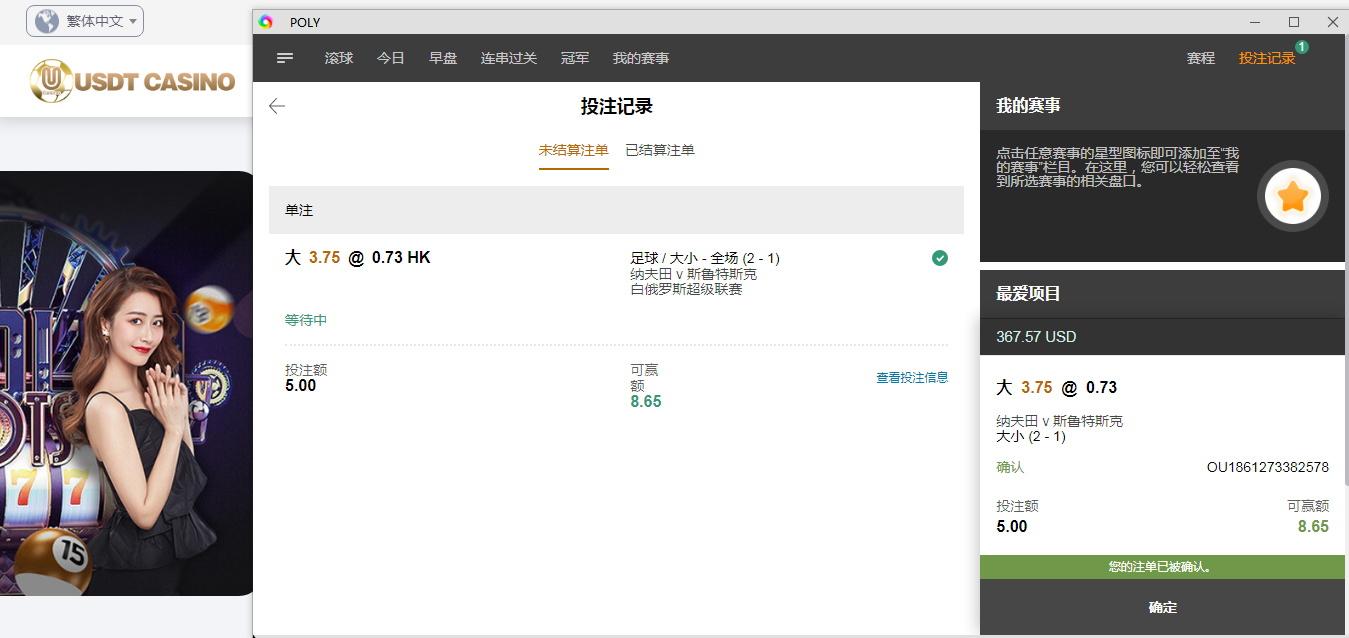Click the green notification badge
The width and height of the screenshot is (1349, 638).
pyautogui.click(x=1301, y=47)
